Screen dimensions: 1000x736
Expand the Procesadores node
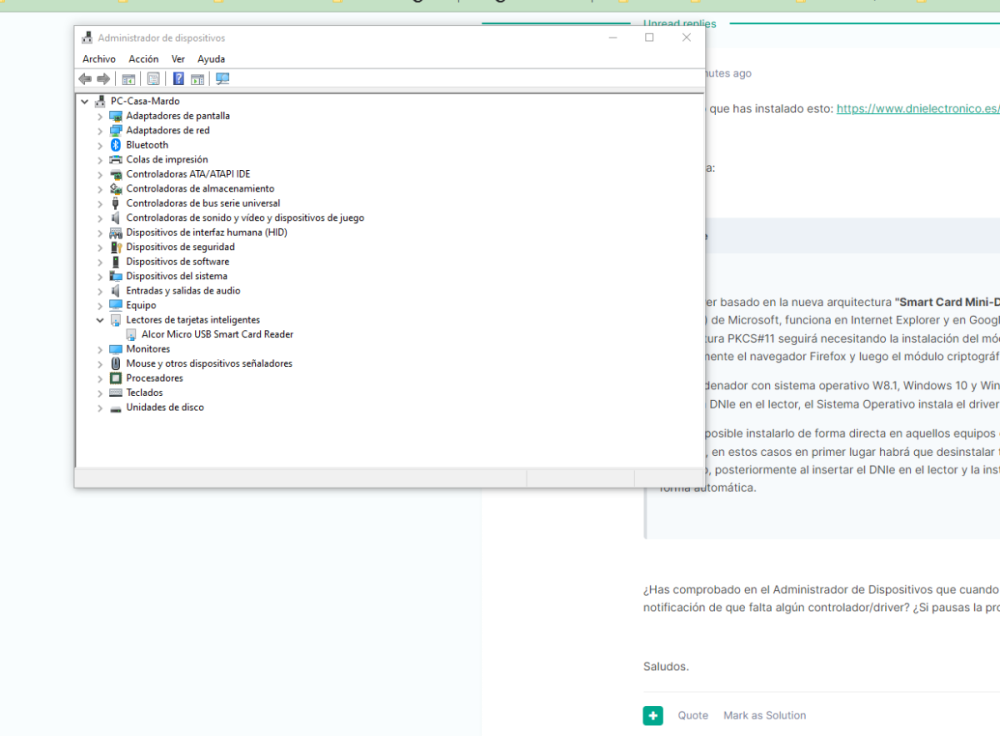[x=99, y=379]
